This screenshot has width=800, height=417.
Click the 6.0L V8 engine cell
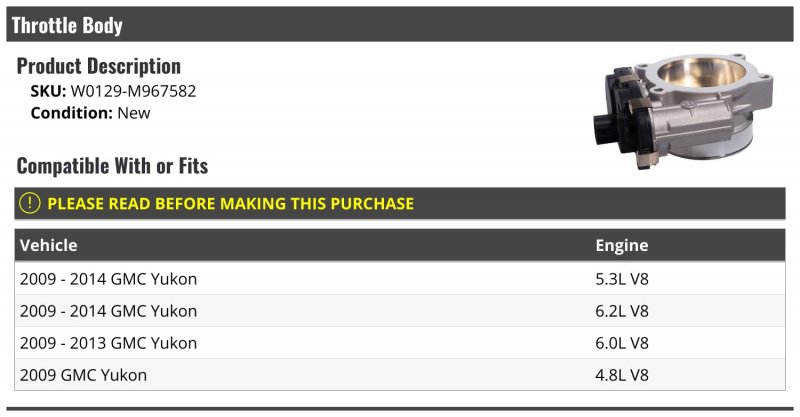[621, 343]
